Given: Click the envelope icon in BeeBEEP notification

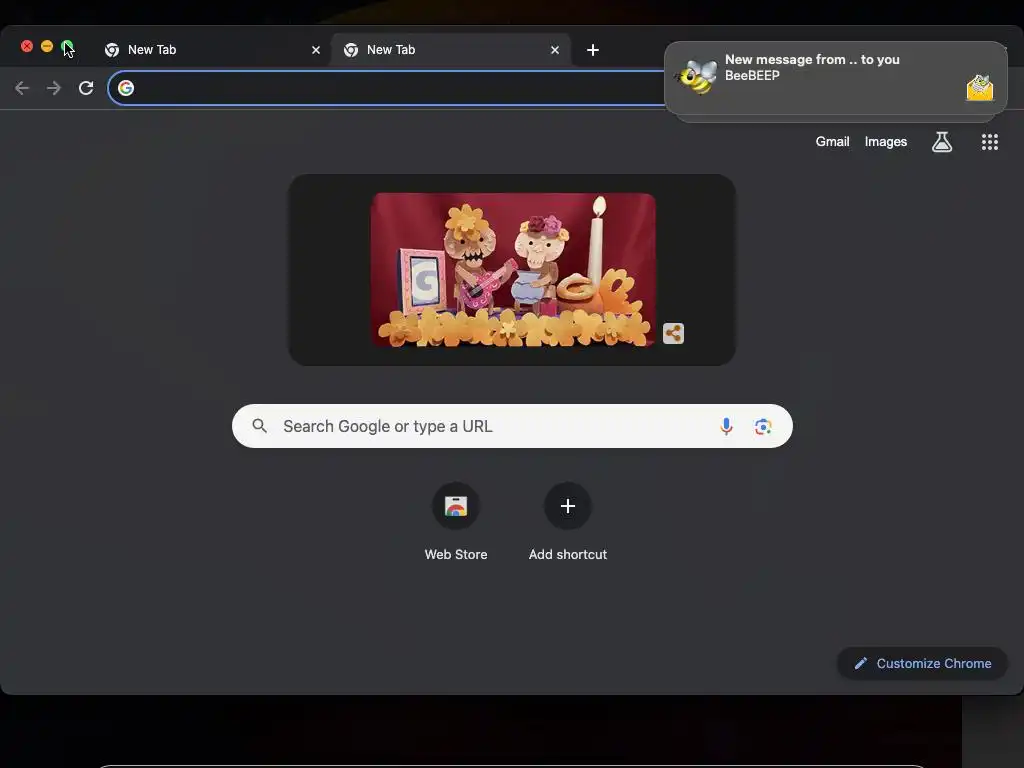Looking at the screenshot, I should point(980,88).
